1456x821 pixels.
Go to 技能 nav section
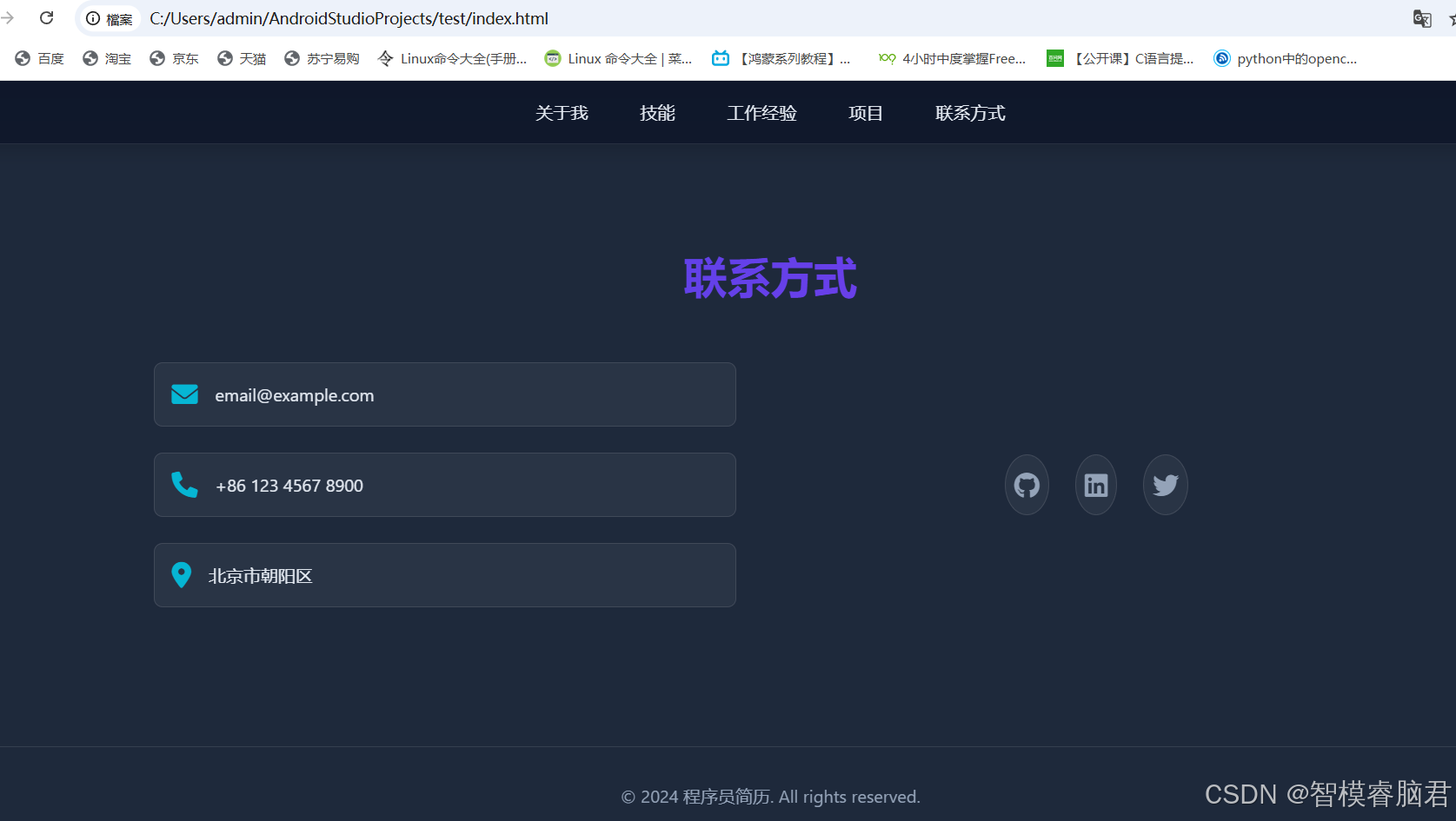[657, 113]
